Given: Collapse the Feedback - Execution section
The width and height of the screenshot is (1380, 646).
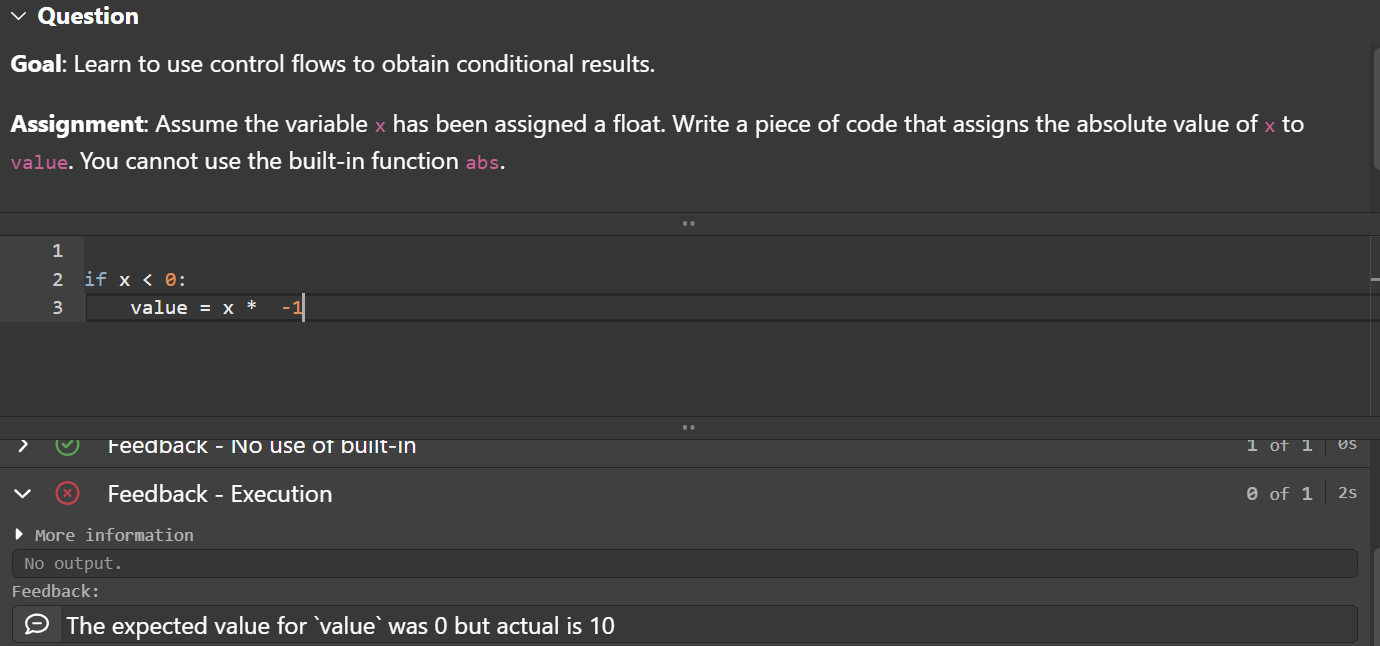Looking at the screenshot, I should (22, 493).
